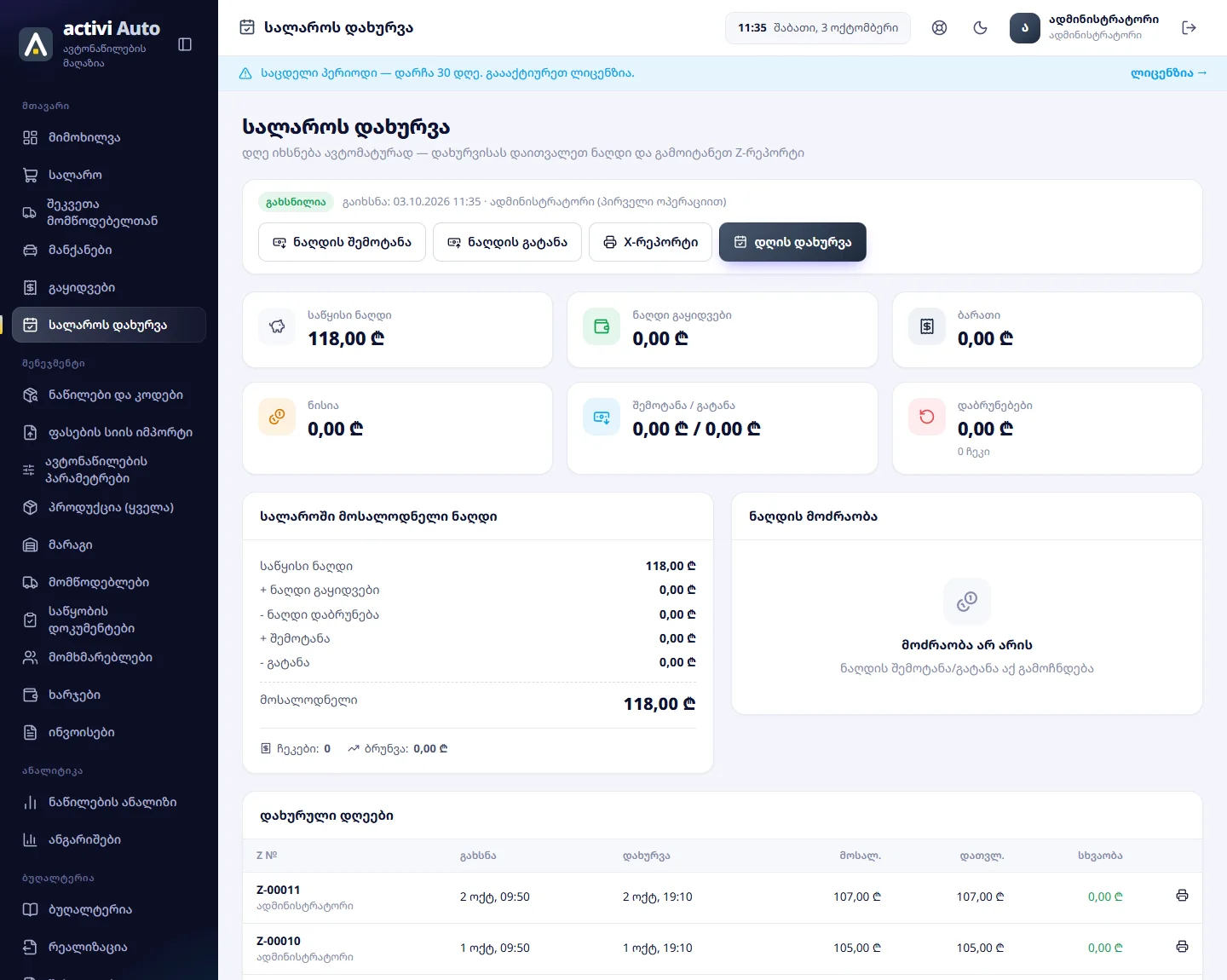1227x980 pixels.
Task: Open სალარო in the sidebar
Action: click(x=109, y=175)
